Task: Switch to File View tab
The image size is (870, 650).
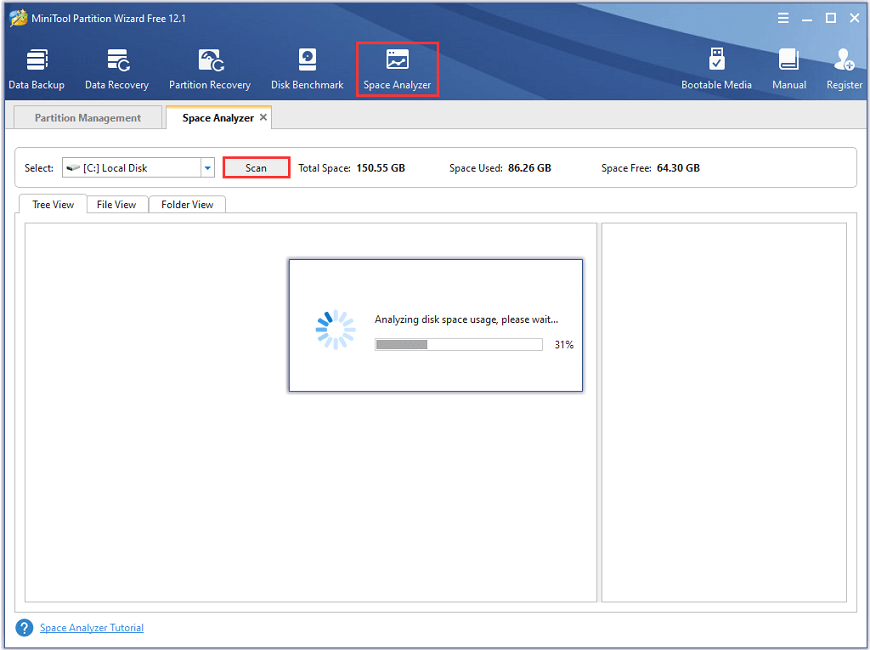Action: point(117,204)
